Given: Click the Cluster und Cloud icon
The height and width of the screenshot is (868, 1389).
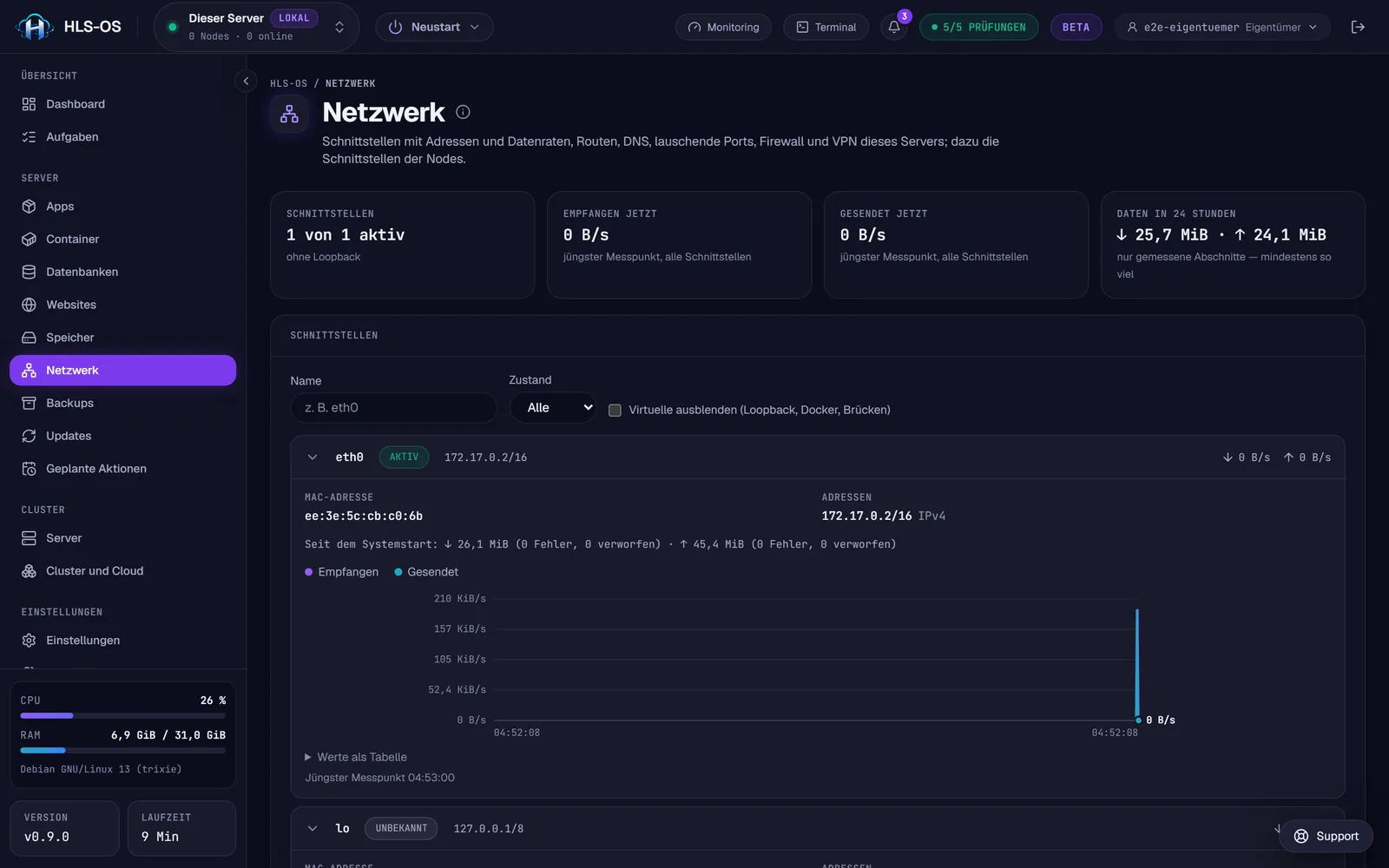Looking at the screenshot, I should (x=29, y=571).
